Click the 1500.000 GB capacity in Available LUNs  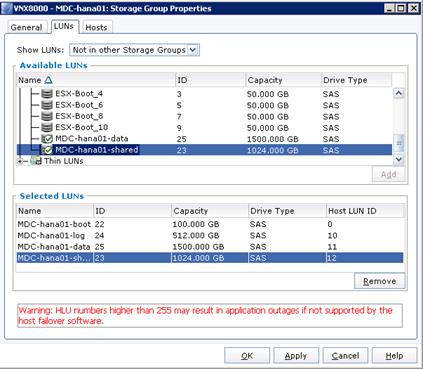click(x=272, y=139)
